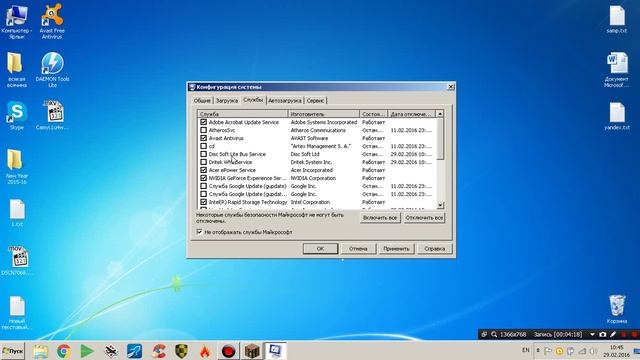
Task: Open help with the Справка button
Action: pyautogui.click(x=434, y=249)
